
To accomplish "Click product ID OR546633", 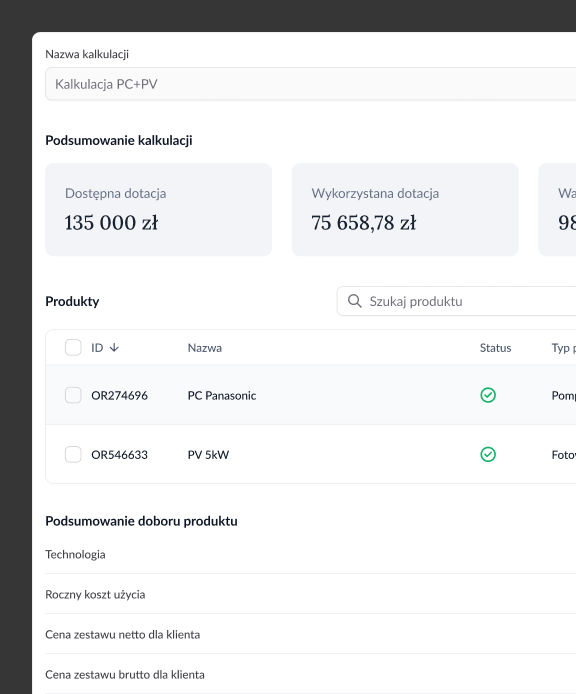I will pyautogui.click(x=120, y=455).
